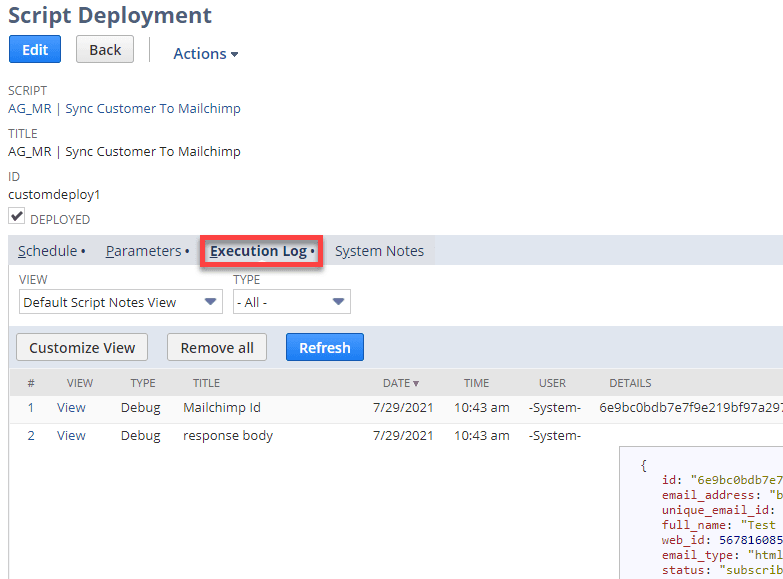Go back with the Back button

(x=105, y=49)
